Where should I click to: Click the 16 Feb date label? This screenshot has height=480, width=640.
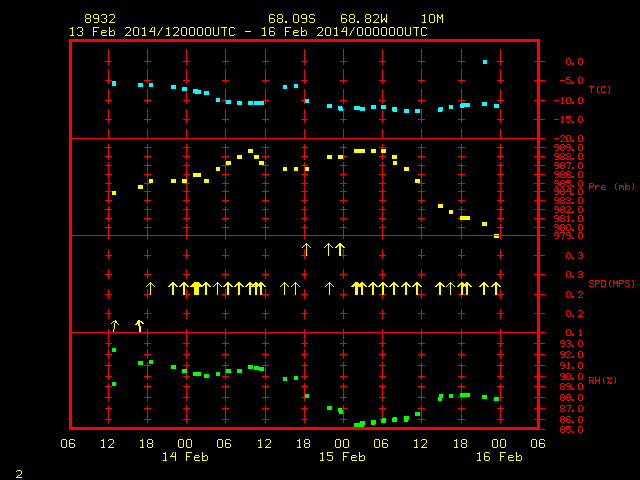coord(499,457)
